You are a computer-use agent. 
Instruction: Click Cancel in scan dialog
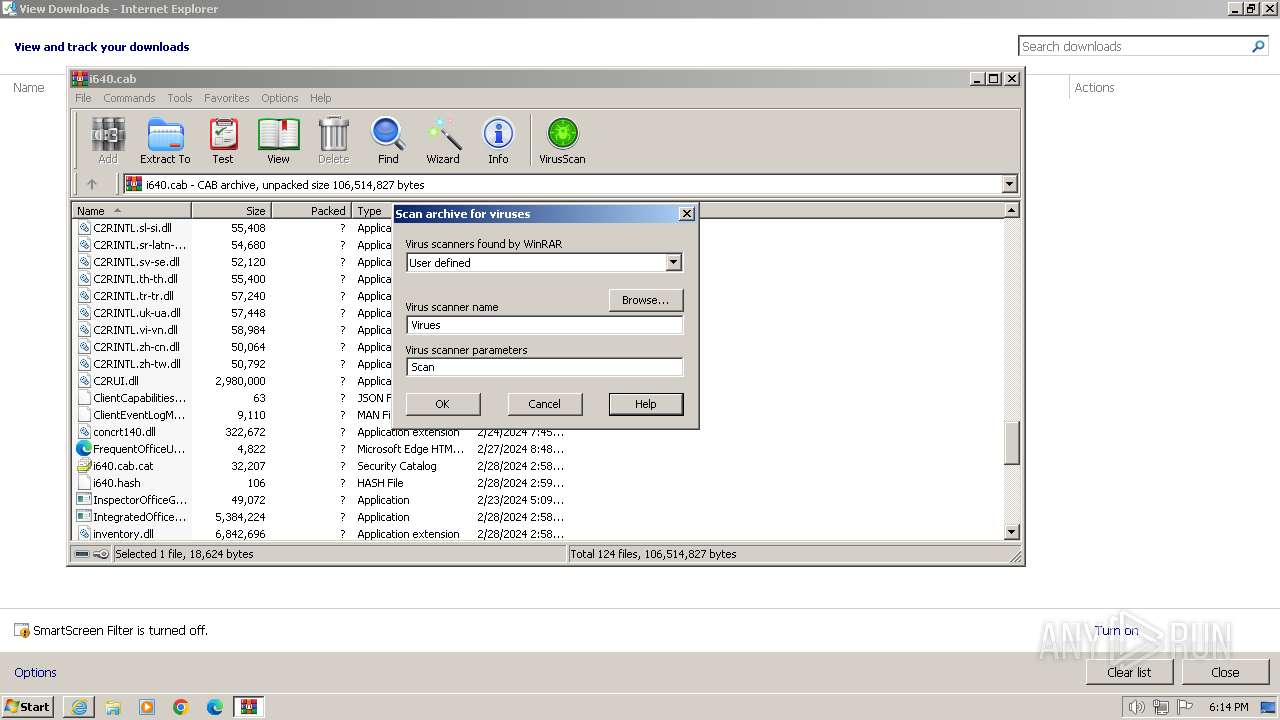[x=544, y=404]
